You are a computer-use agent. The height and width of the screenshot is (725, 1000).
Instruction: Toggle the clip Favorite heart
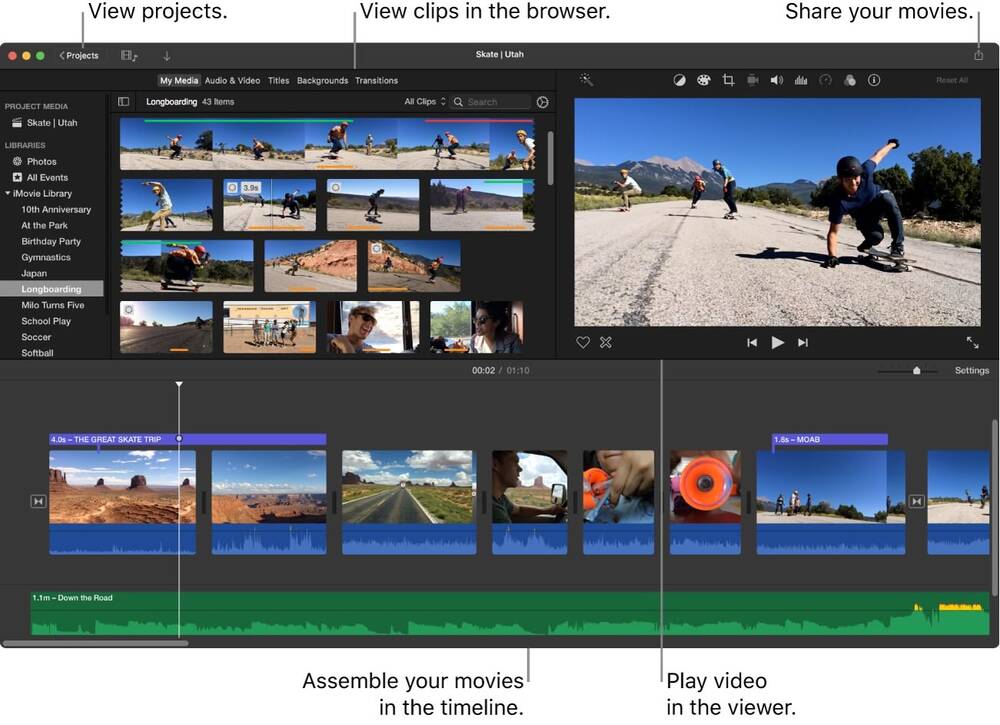click(x=583, y=342)
